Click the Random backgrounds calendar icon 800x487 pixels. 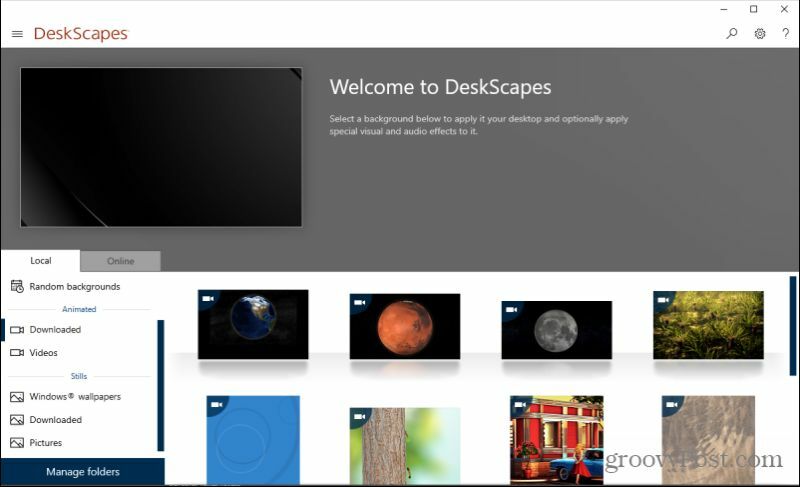[x=17, y=287]
